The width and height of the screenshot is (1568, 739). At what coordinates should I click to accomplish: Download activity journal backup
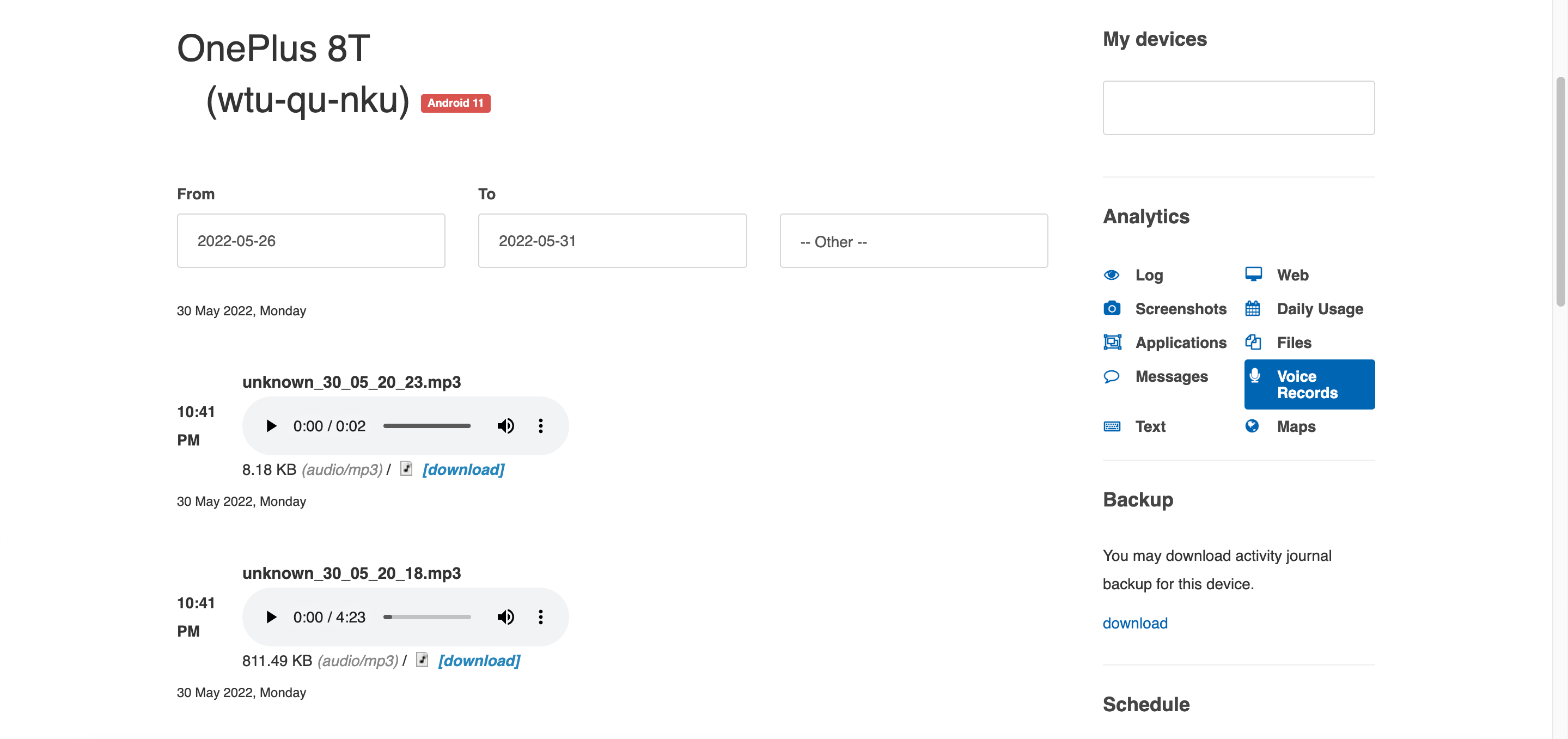coord(1135,622)
